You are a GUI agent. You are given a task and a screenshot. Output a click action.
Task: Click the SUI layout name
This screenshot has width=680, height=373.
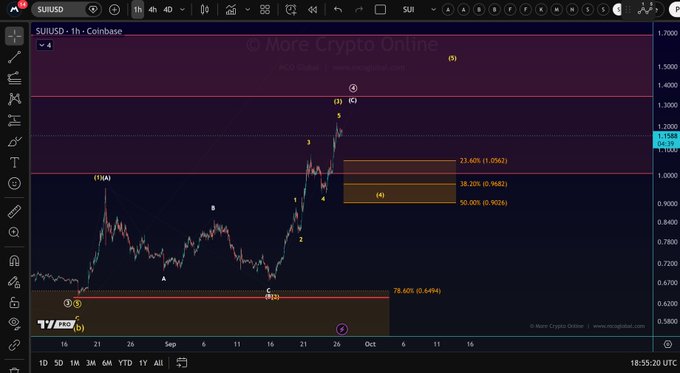(409, 9)
